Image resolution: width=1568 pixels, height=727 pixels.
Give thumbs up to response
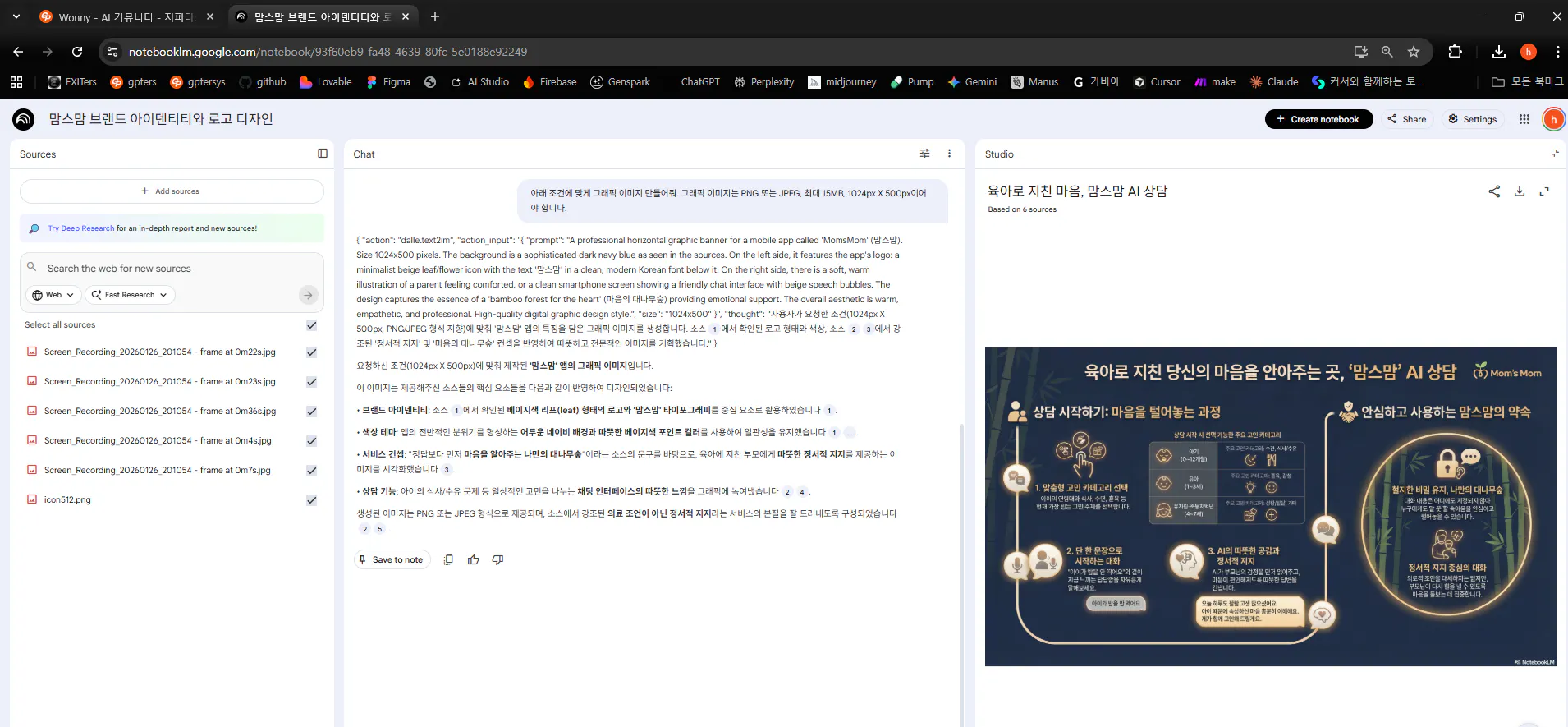click(x=474, y=559)
